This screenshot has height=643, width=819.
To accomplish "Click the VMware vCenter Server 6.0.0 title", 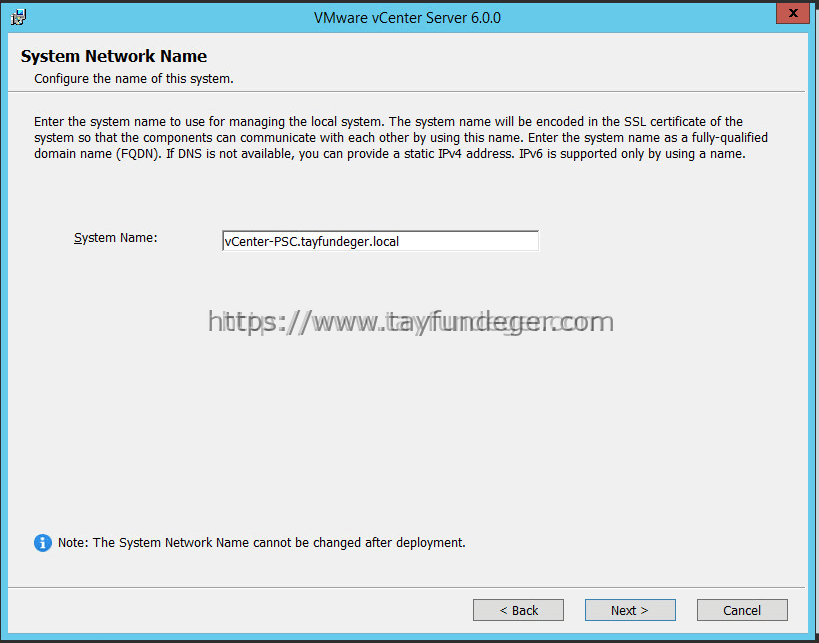I will pyautogui.click(x=407, y=18).
